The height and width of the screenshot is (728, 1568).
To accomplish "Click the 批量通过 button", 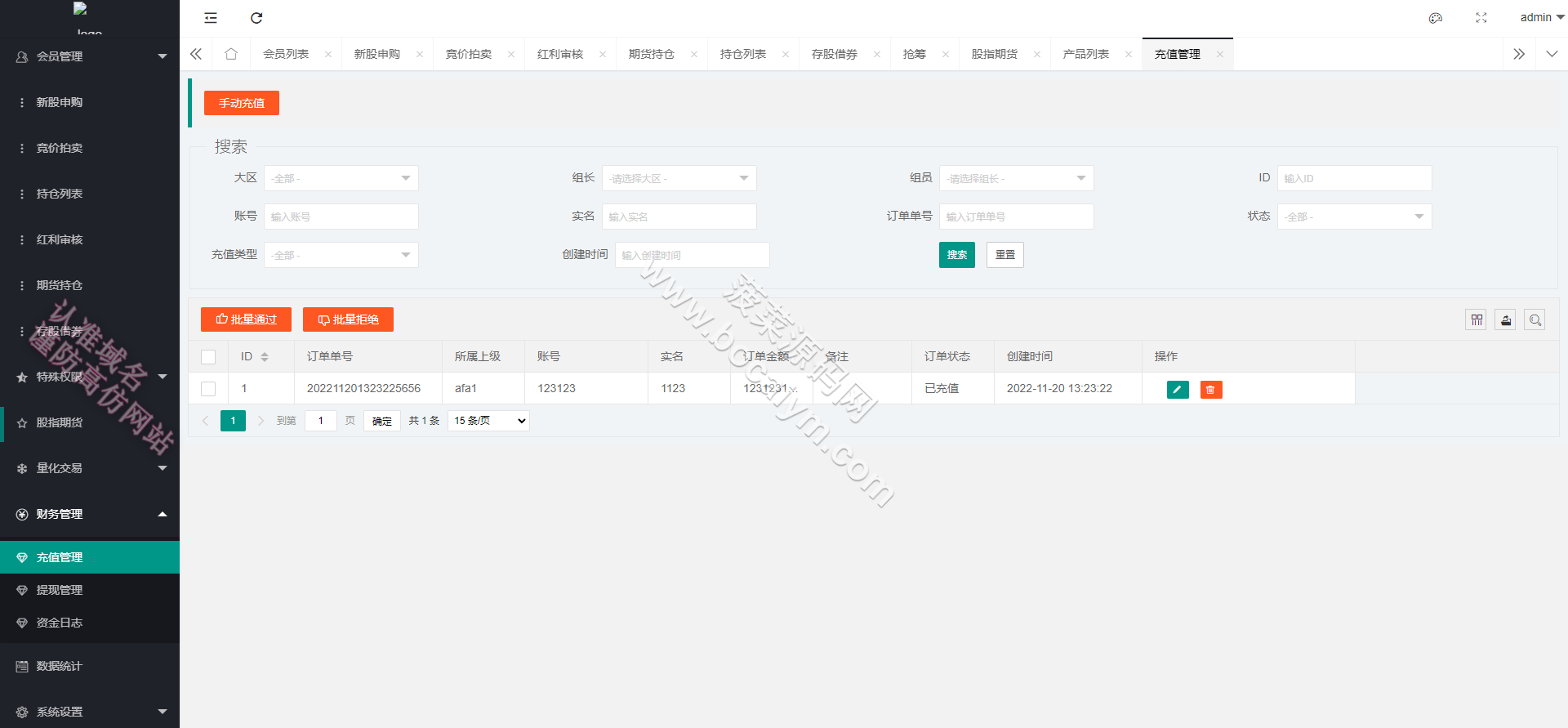I will tap(246, 319).
